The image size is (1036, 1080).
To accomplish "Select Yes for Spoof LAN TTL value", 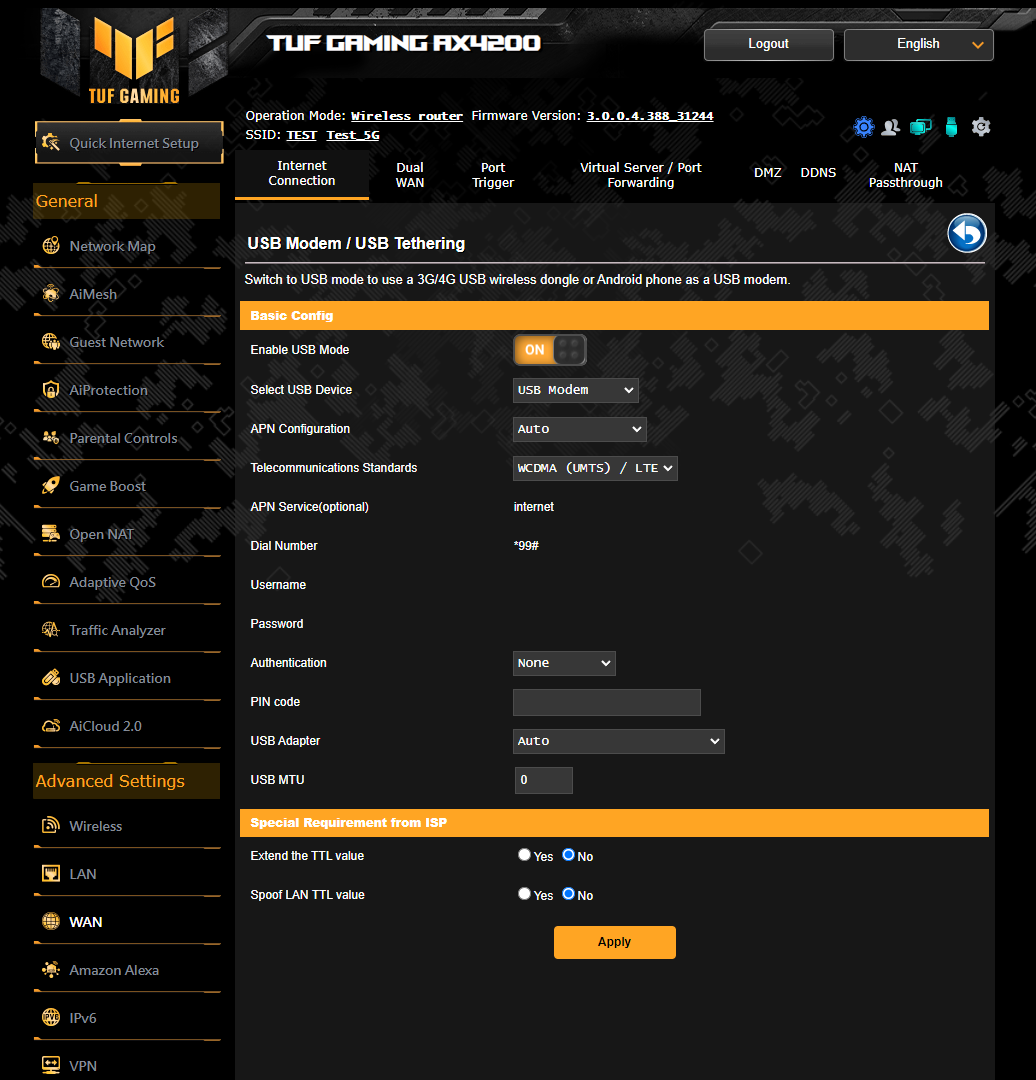I will pos(525,893).
